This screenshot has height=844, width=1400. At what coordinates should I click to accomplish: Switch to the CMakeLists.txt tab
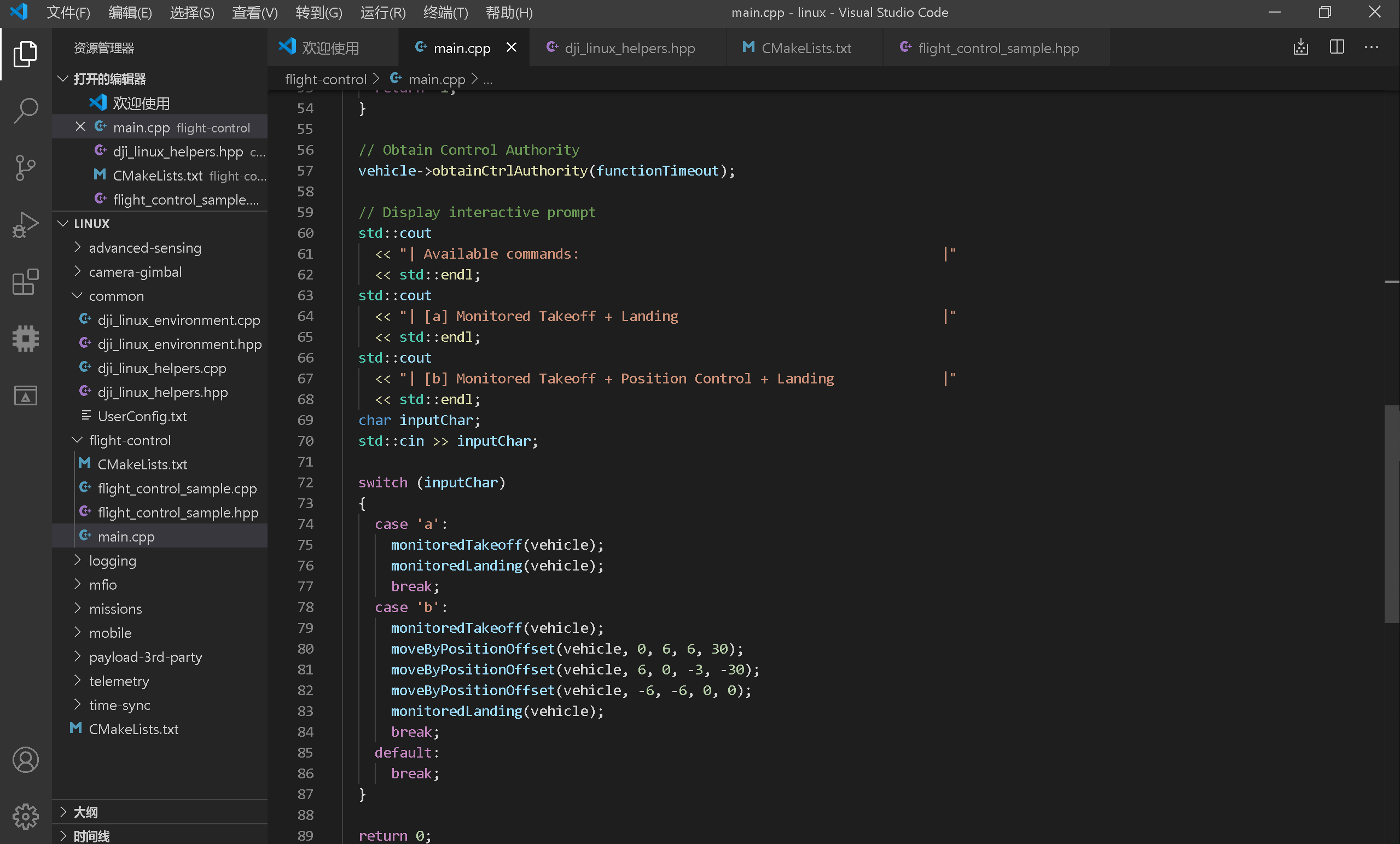(805, 48)
